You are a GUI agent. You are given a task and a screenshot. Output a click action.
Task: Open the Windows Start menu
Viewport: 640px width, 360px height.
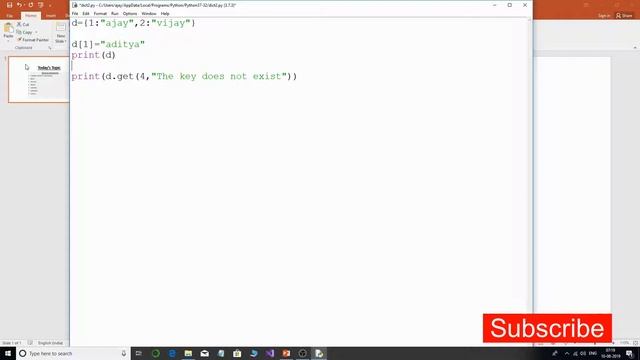(8, 353)
